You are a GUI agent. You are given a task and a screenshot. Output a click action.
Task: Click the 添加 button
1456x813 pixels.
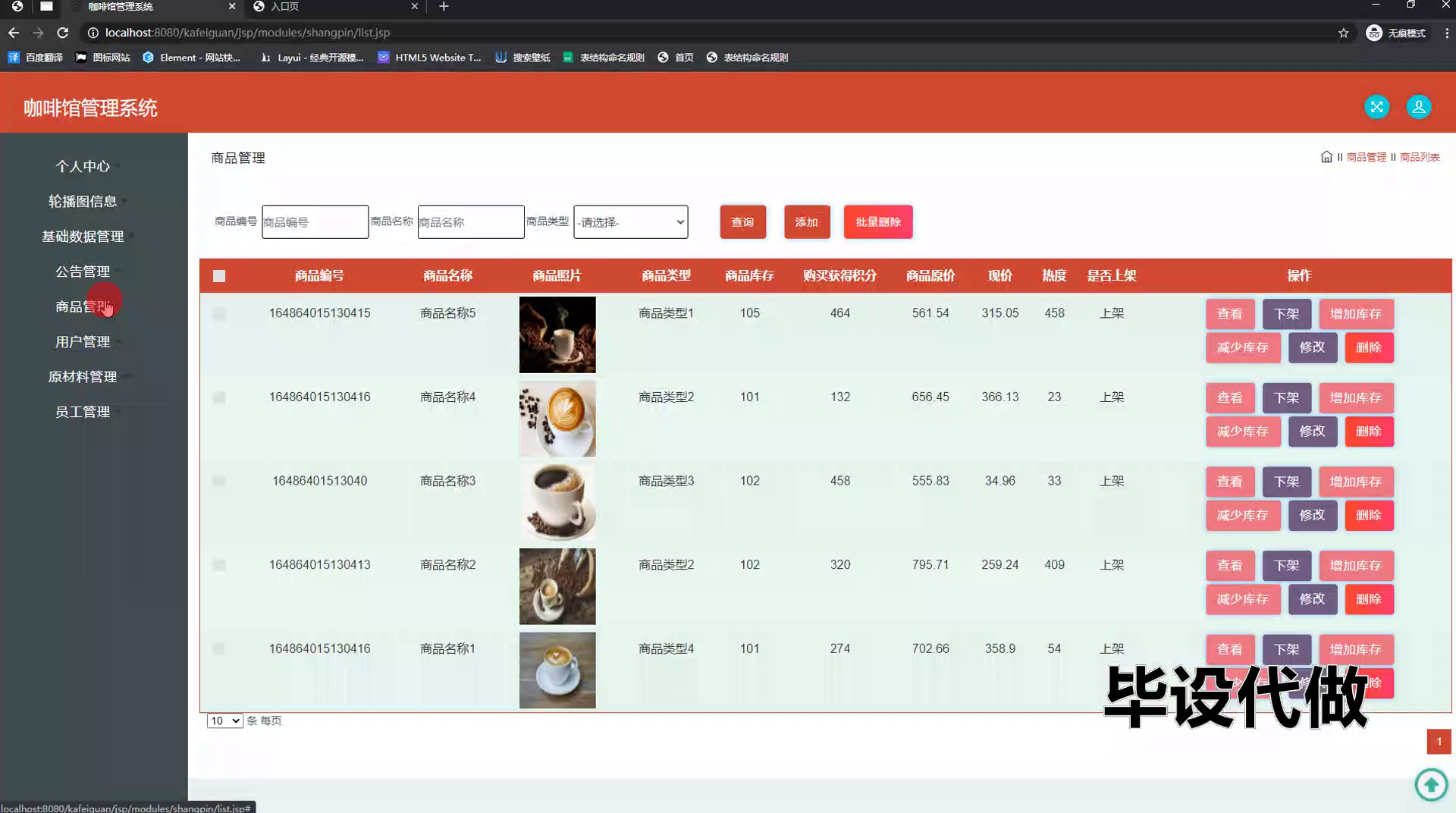click(x=807, y=222)
